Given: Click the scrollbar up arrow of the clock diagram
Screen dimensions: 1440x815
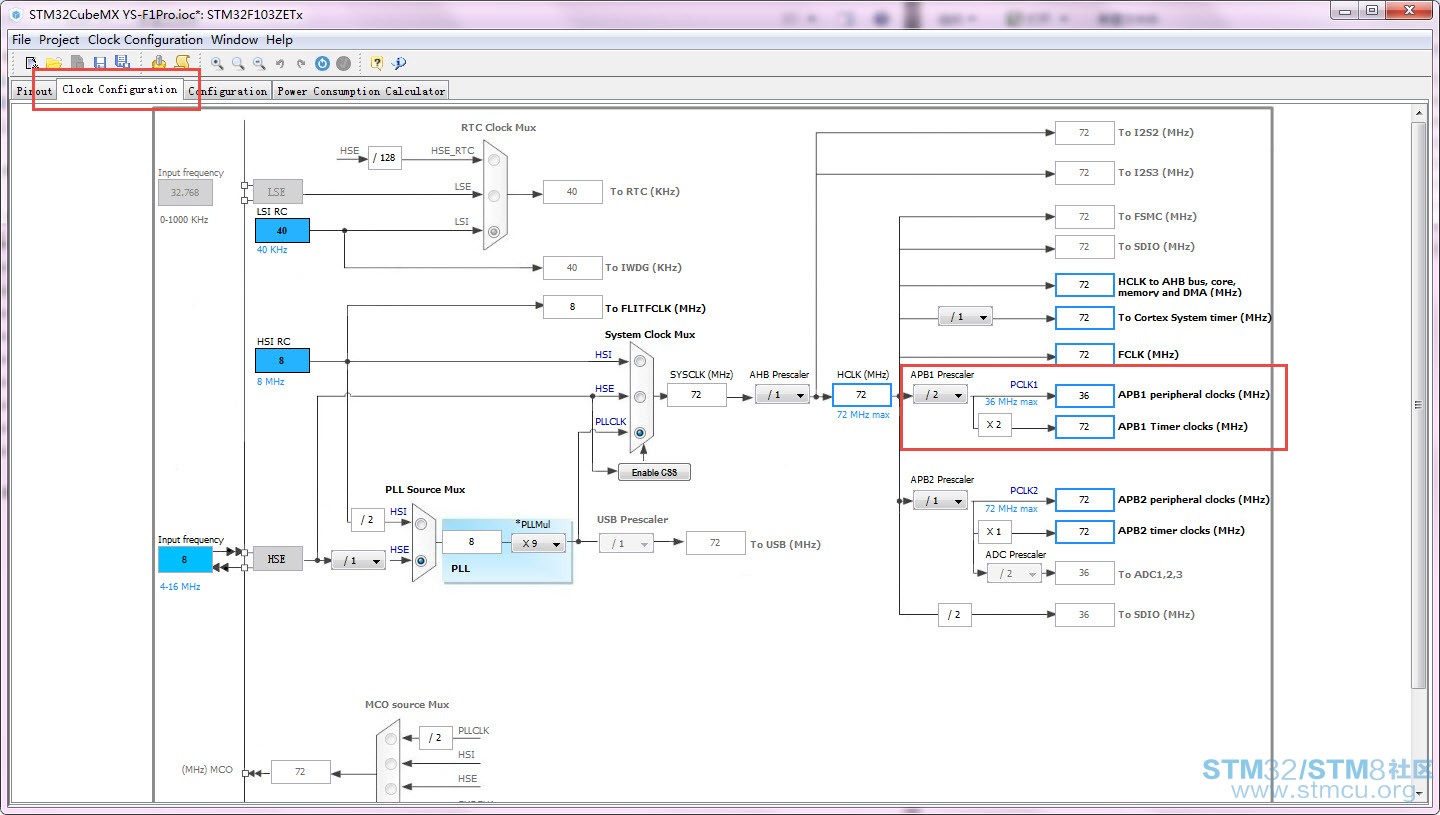Looking at the screenshot, I should tap(1419, 112).
